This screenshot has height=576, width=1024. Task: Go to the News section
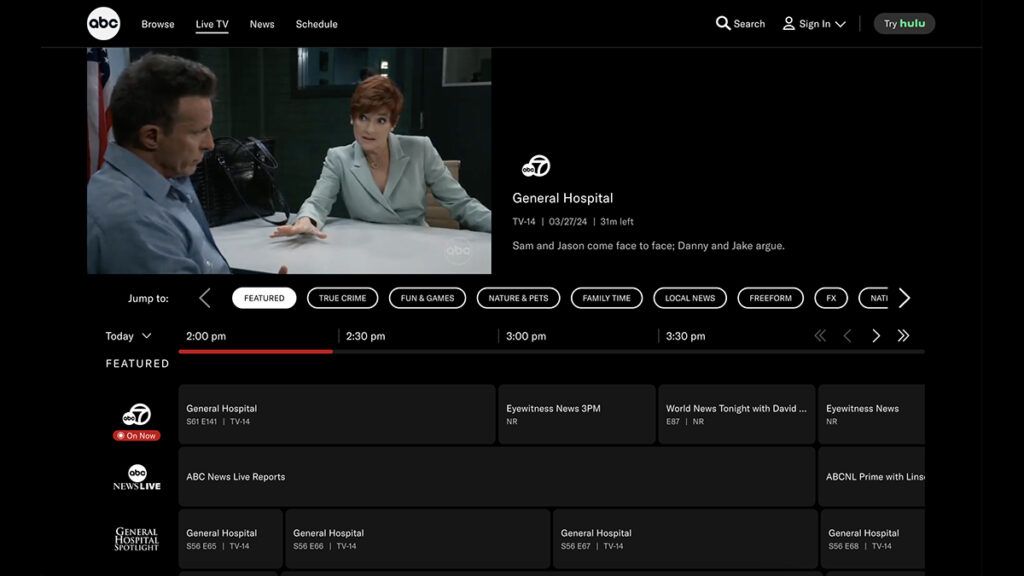(x=262, y=24)
